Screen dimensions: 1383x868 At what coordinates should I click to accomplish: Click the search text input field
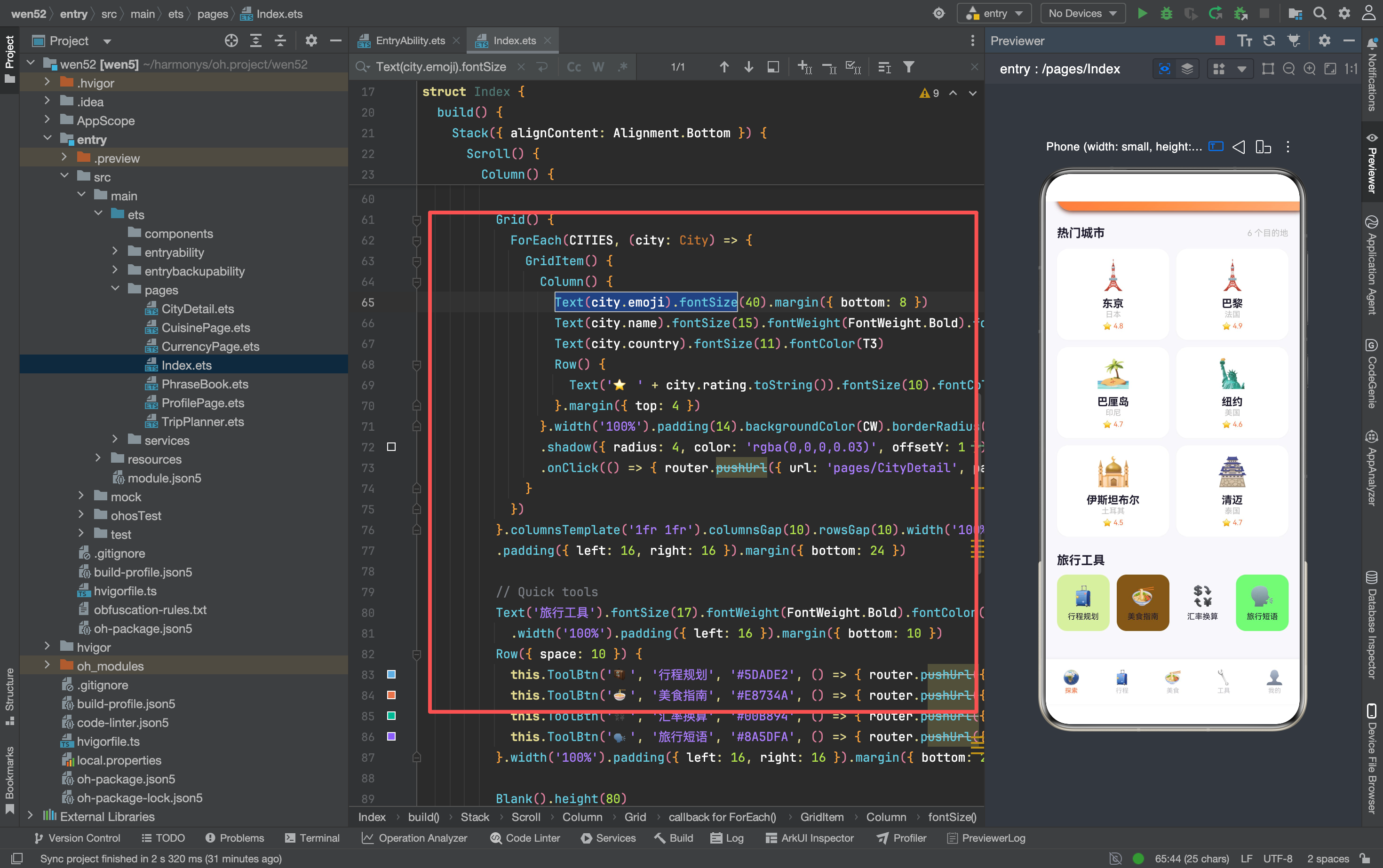coord(441,67)
